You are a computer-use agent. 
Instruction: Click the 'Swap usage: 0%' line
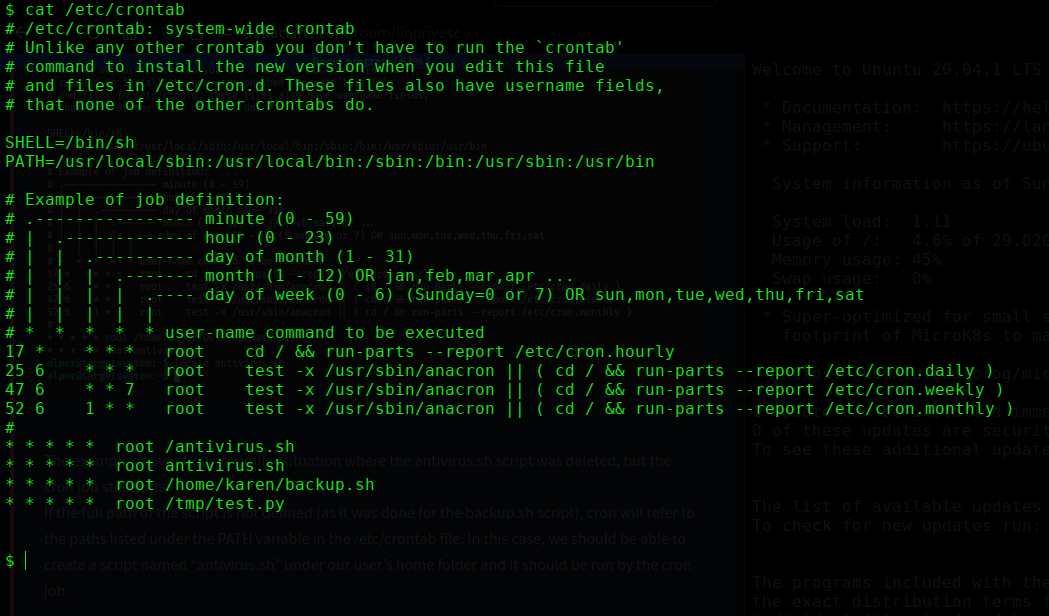pyautogui.click(x=850, y=279)
